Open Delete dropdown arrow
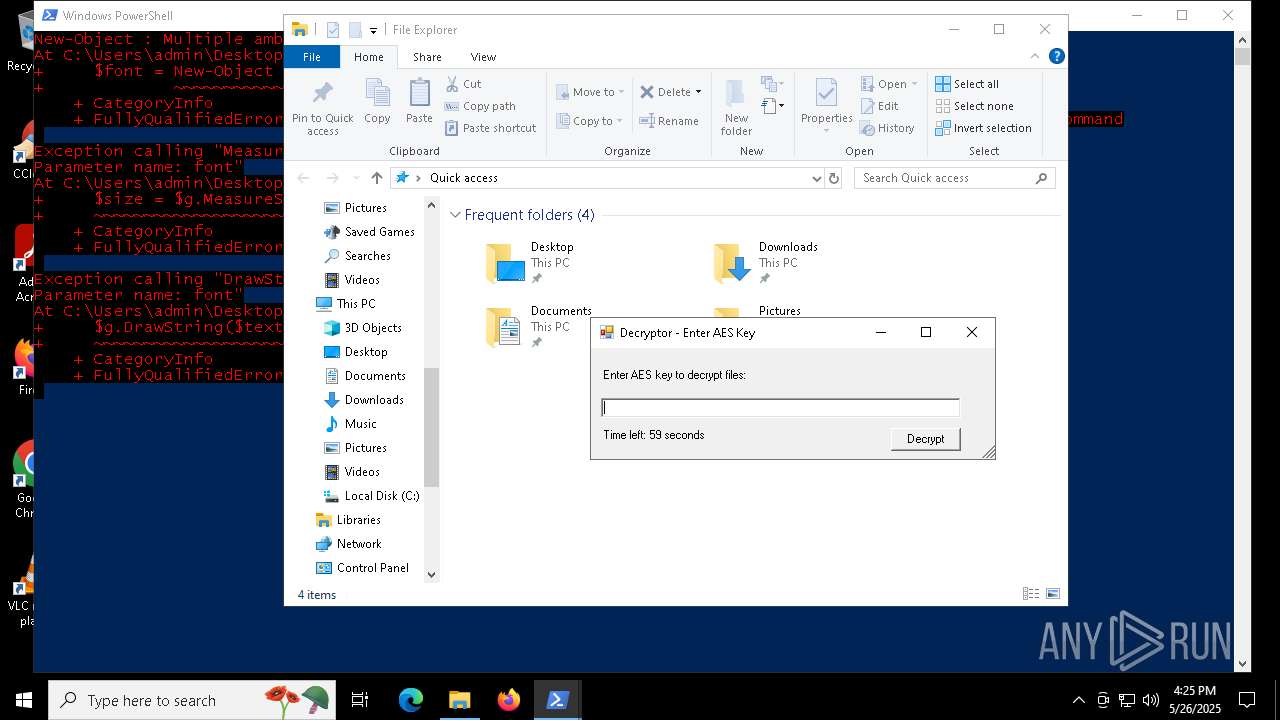Viewport: 1280px width, 720px height. click(x=698, y=92)
